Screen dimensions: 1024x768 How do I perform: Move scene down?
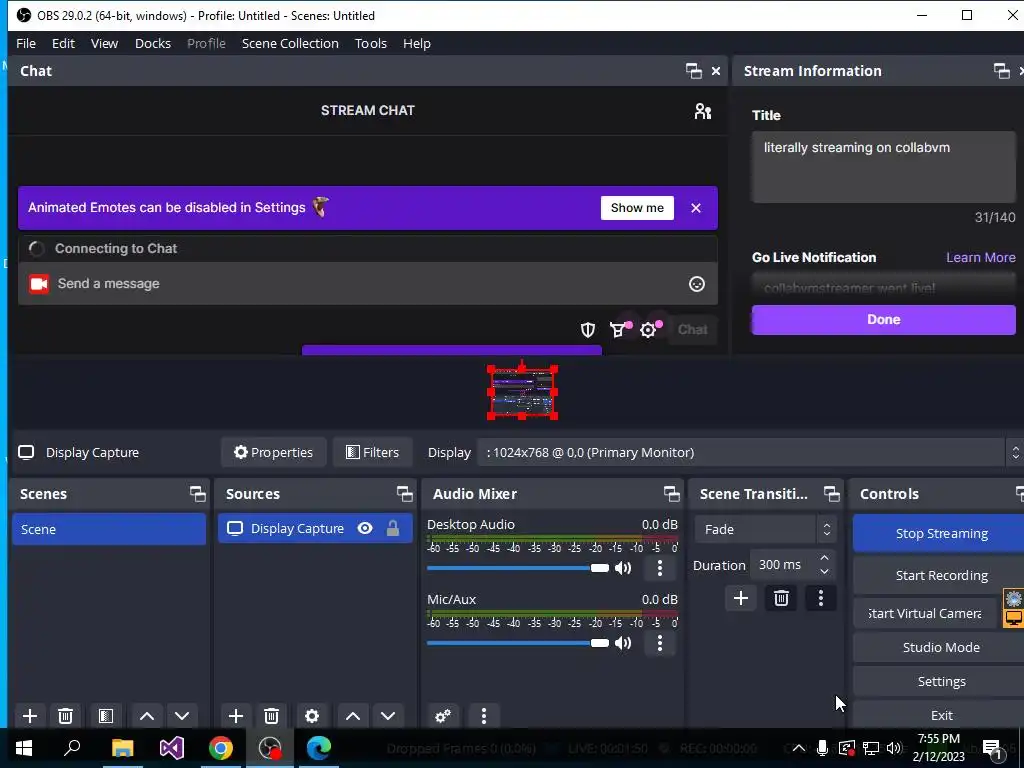click(x=182, y=716)
